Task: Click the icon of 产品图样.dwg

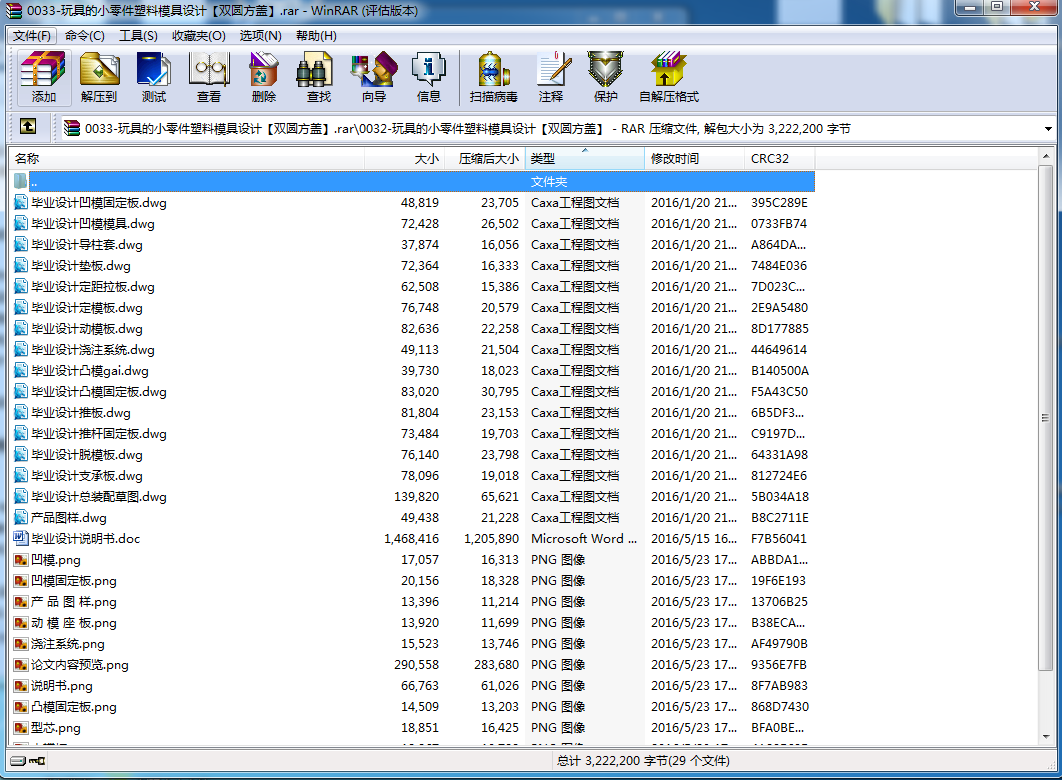Action: coord(21,518)
